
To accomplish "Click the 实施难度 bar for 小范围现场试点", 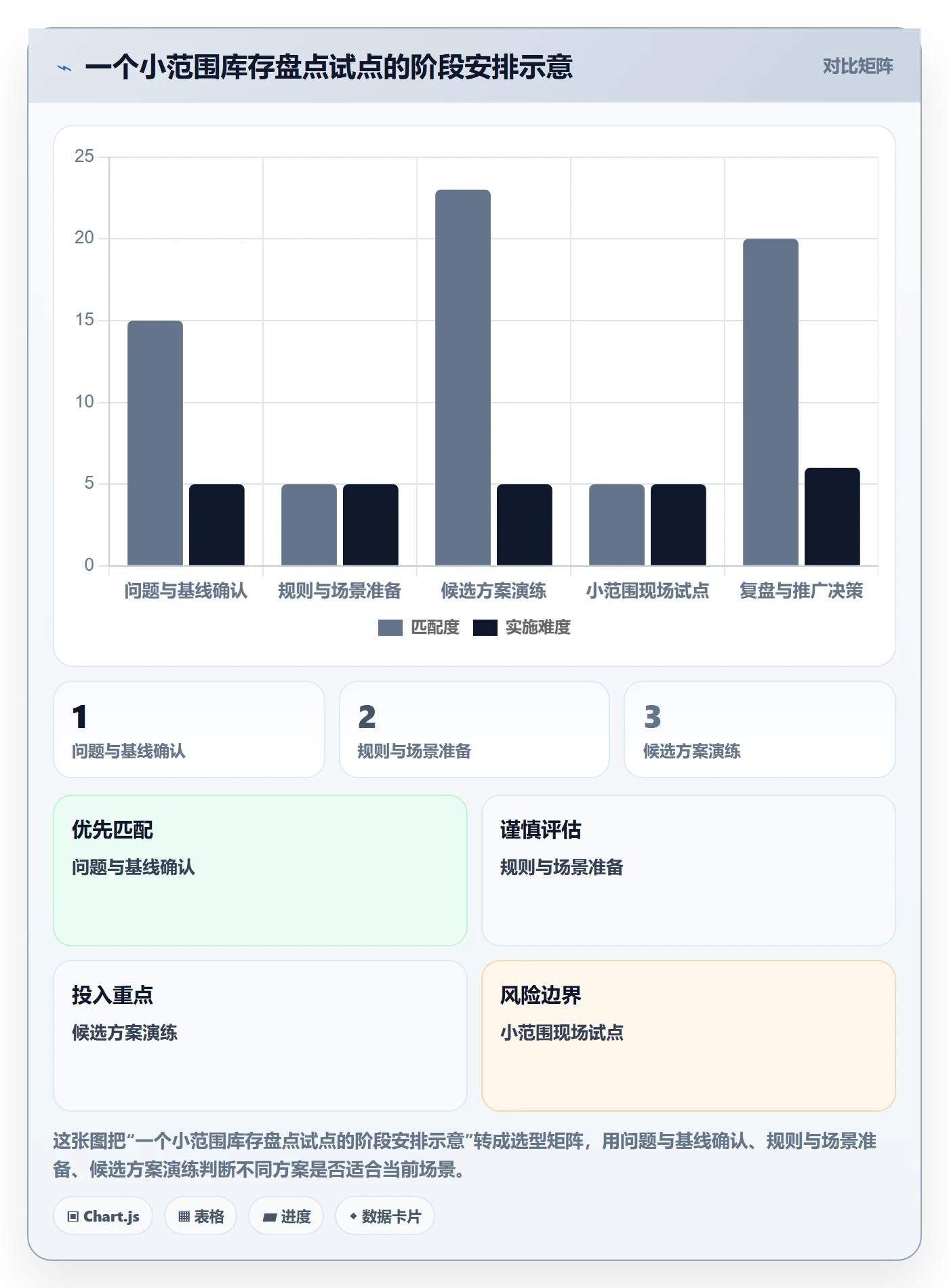I will [x=679, y=525].
